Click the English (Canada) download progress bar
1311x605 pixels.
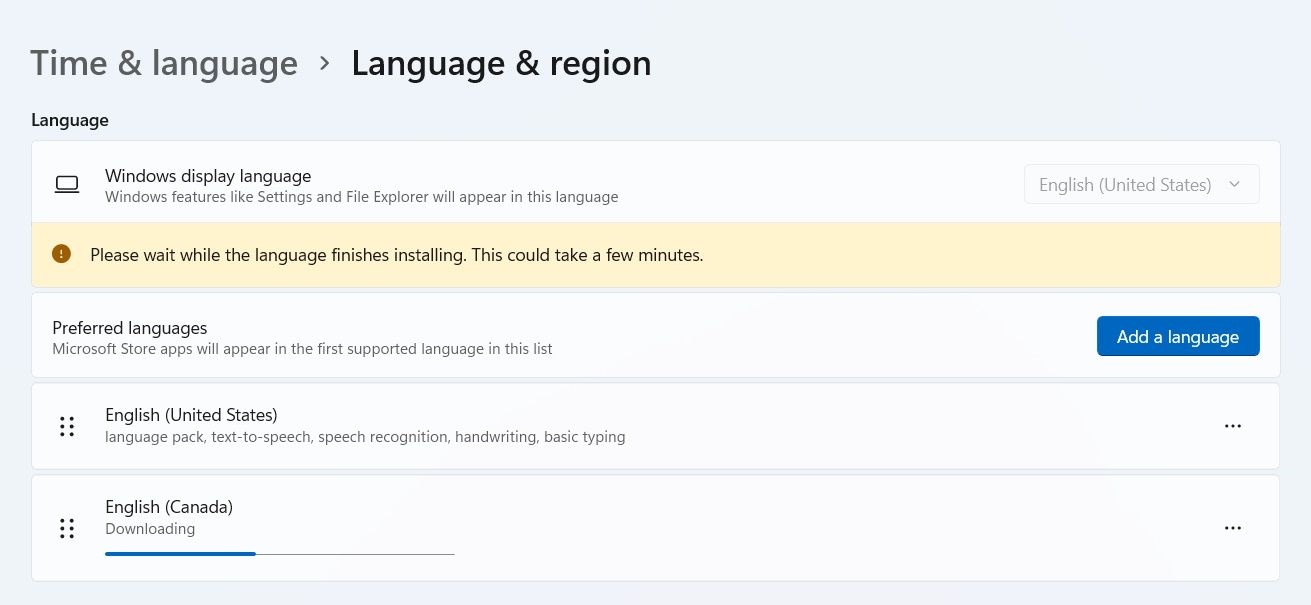(x=279, y=553)
